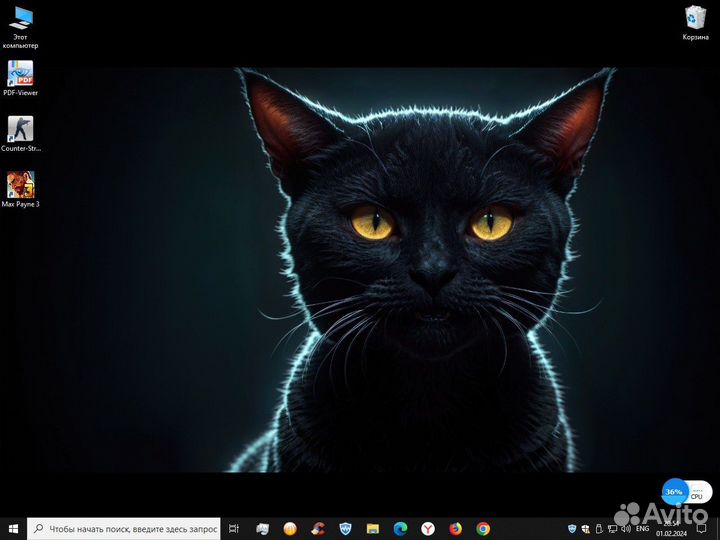Open the Windows Start menu
The width and height of the screenshot is (720, 540).
13,529
